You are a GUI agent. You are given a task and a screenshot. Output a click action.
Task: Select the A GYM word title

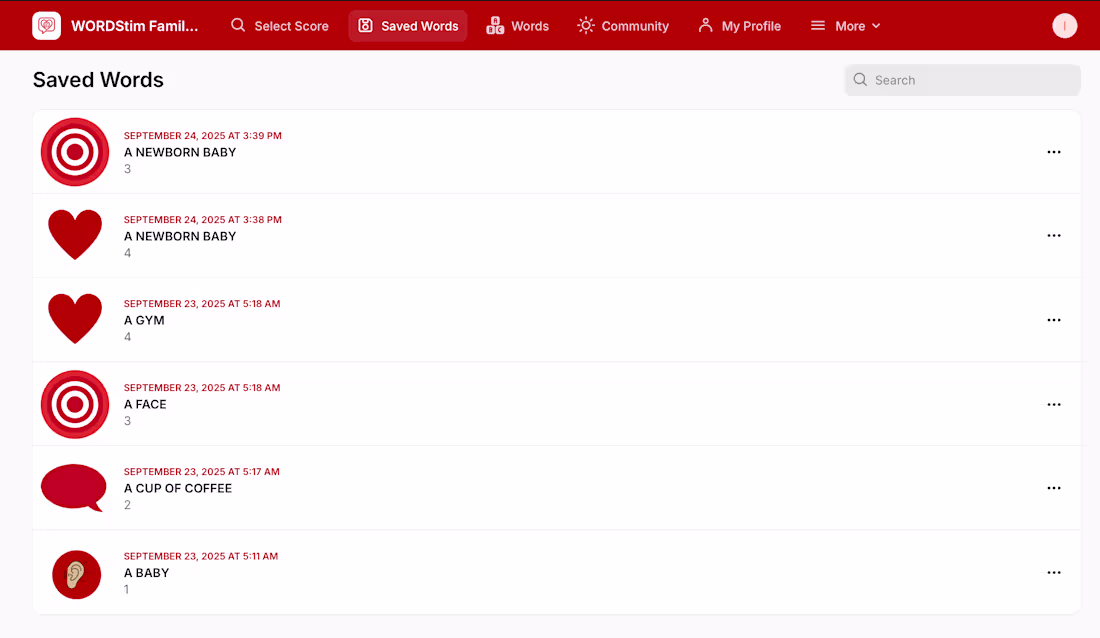144,320
